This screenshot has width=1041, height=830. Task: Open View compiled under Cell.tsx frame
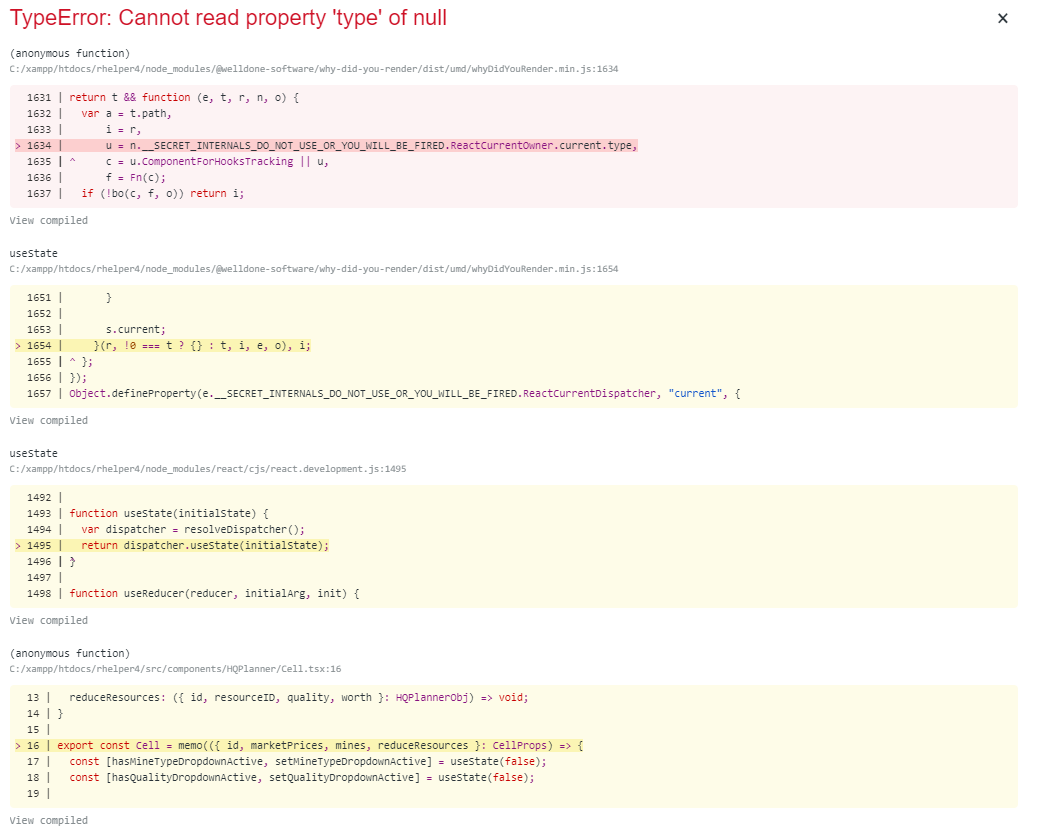tap(48, 820)
